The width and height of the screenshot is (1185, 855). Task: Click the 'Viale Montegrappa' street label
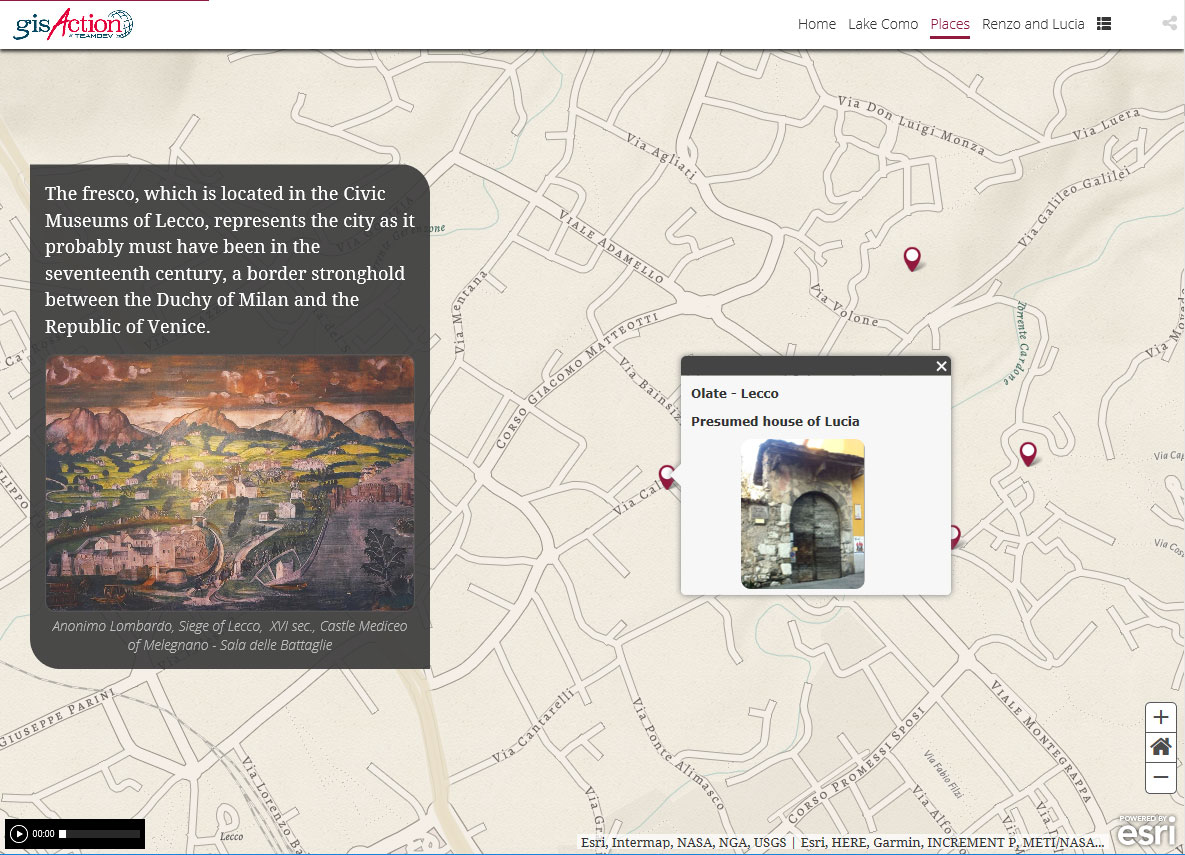point(1041,740)
